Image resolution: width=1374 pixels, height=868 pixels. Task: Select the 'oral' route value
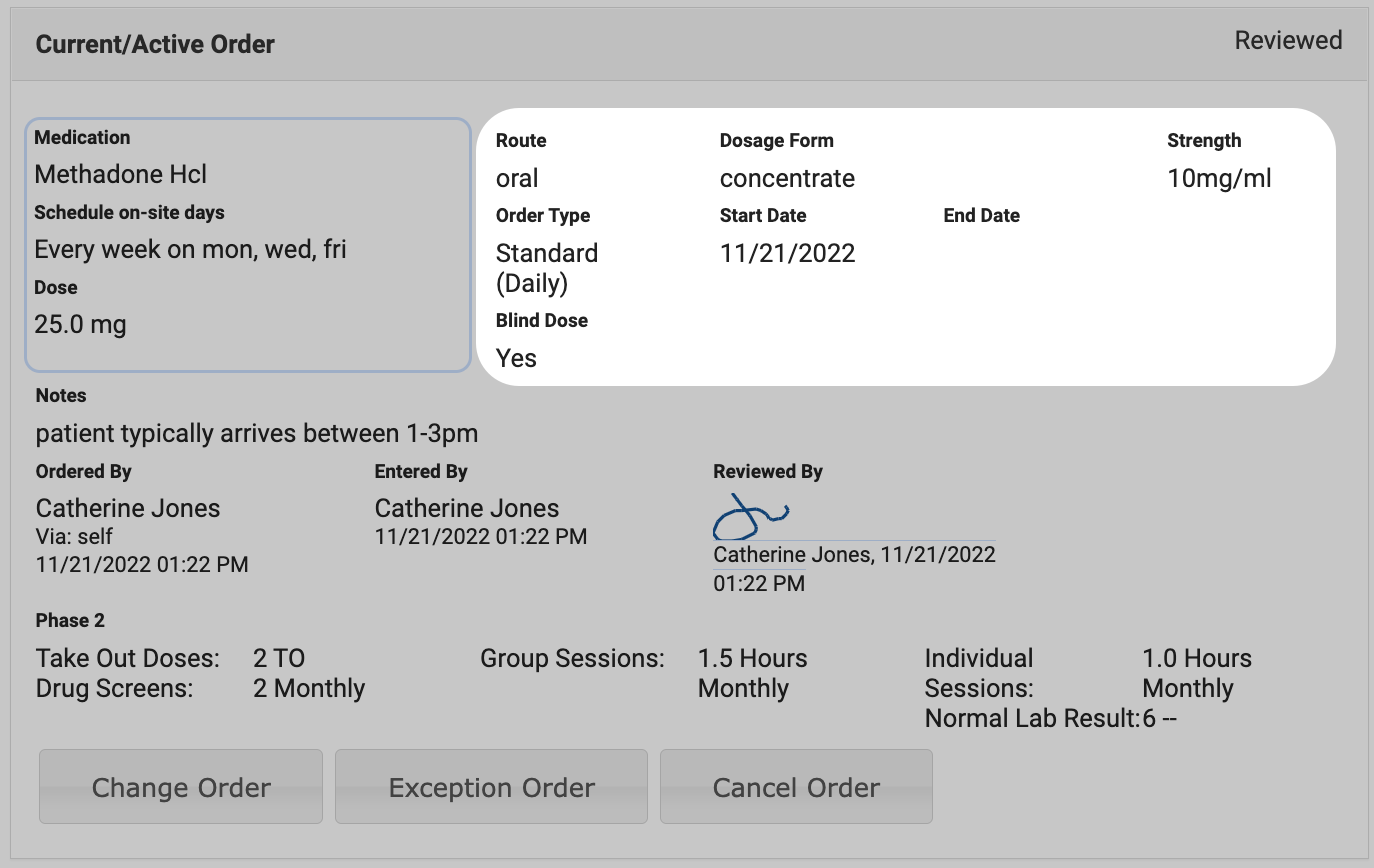click(x=517, y=179)
